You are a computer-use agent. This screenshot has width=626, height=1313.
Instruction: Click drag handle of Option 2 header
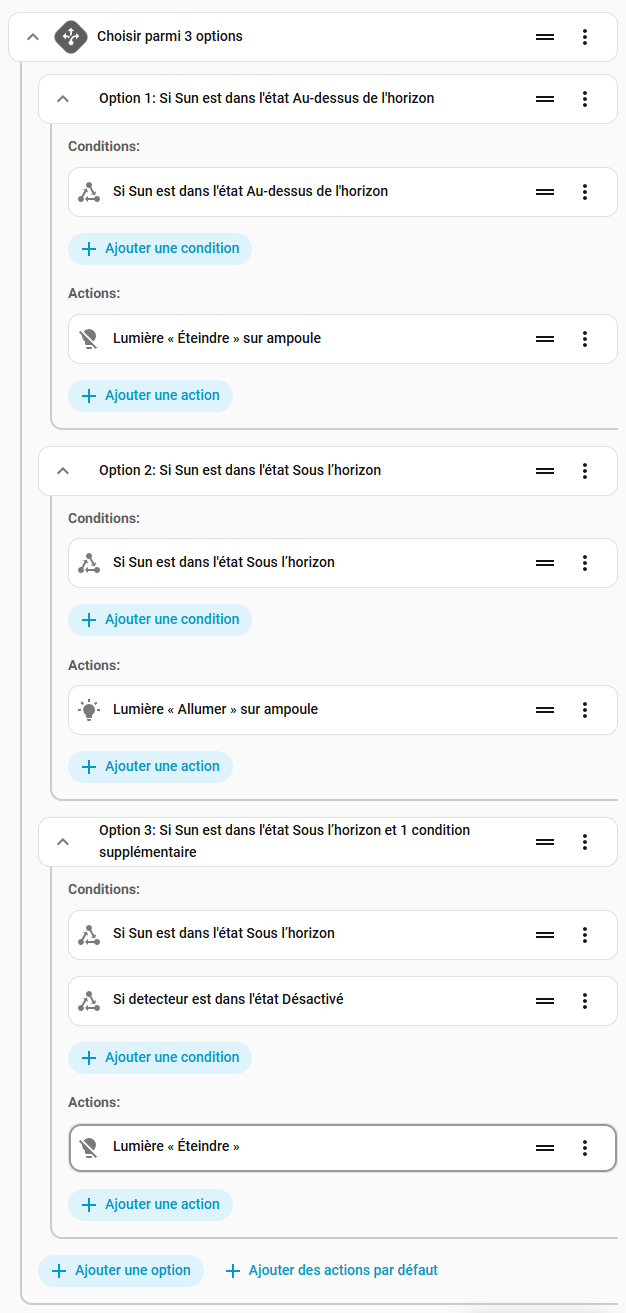click(545, 471)
